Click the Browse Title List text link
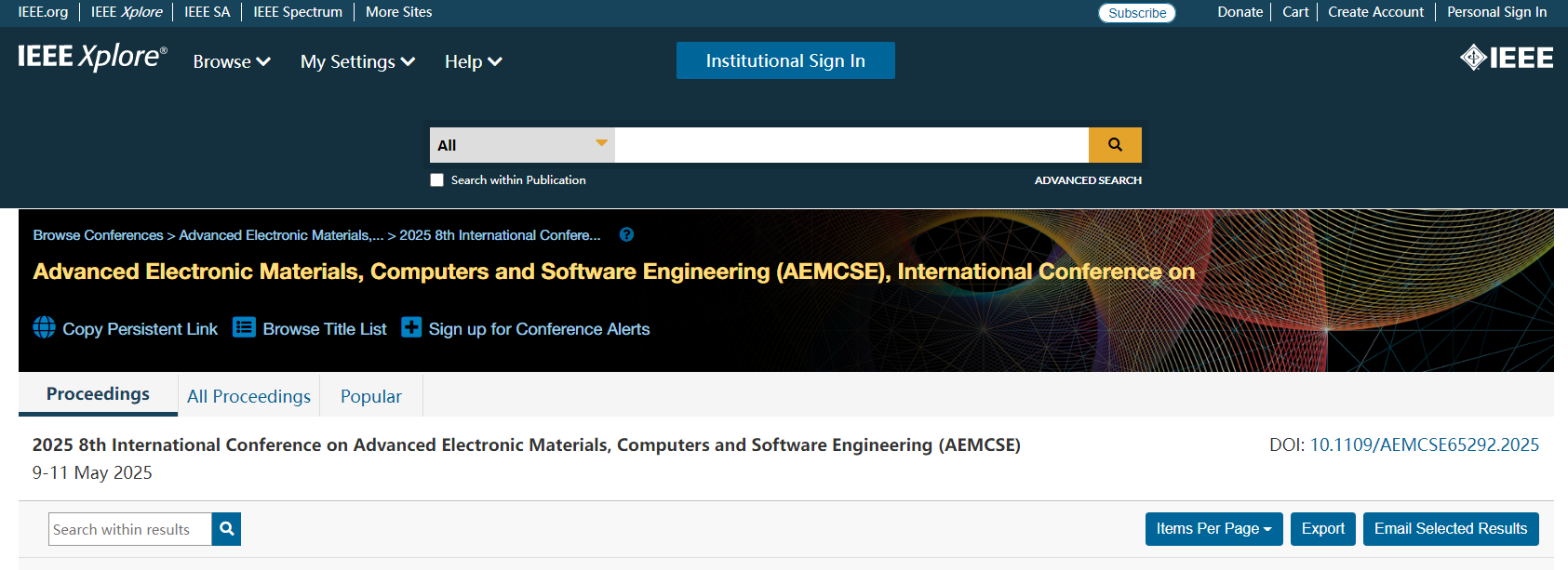 pos(325,329)
